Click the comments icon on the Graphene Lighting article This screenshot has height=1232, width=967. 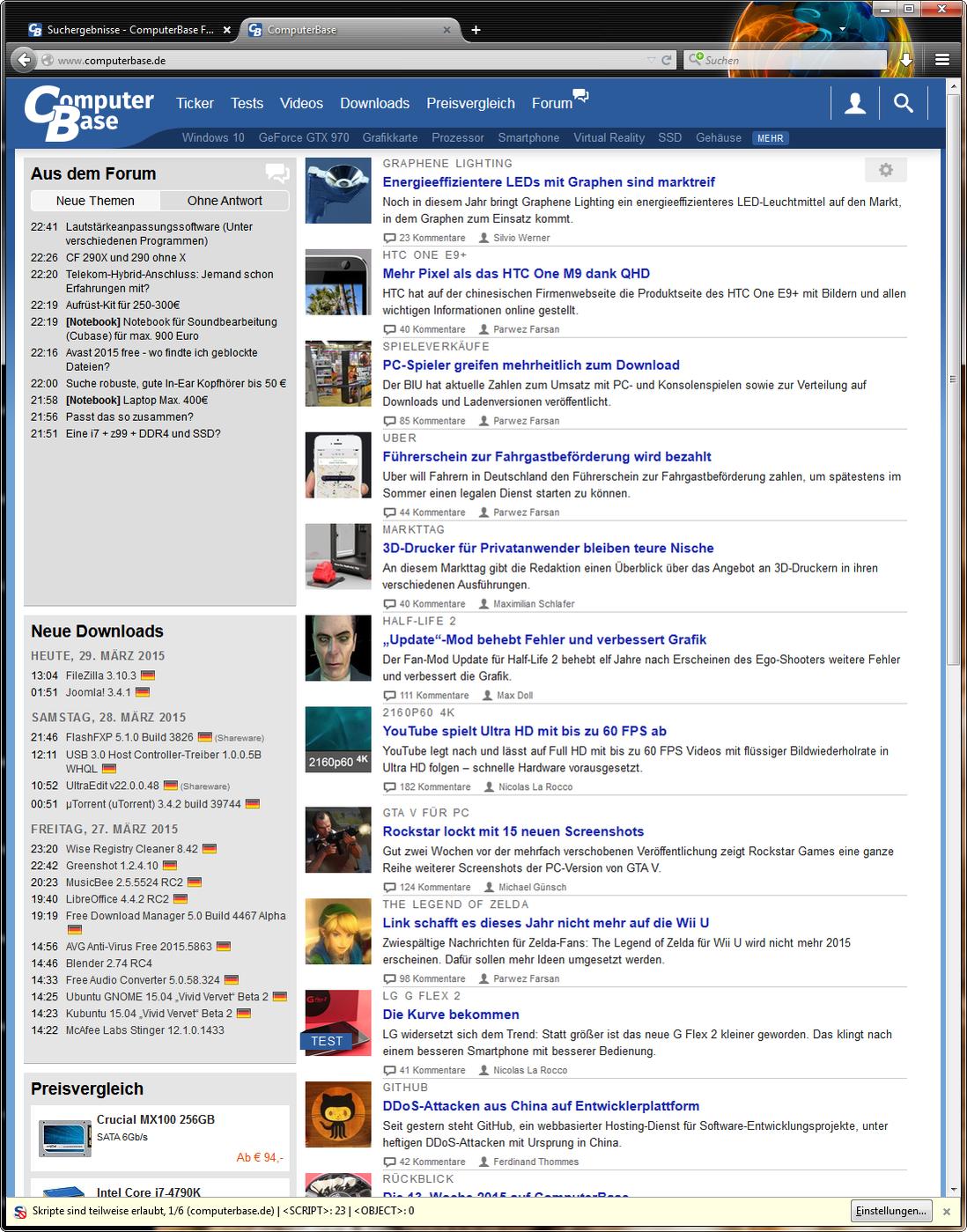(389, 238)
